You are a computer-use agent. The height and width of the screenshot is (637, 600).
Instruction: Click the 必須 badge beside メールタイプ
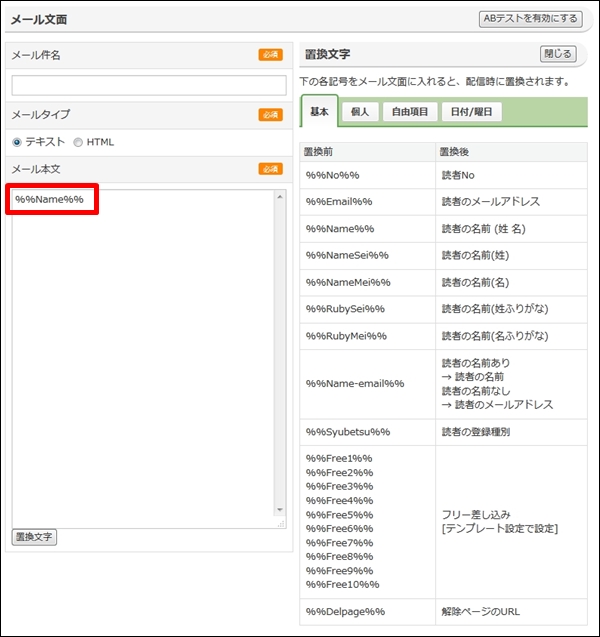271,115
